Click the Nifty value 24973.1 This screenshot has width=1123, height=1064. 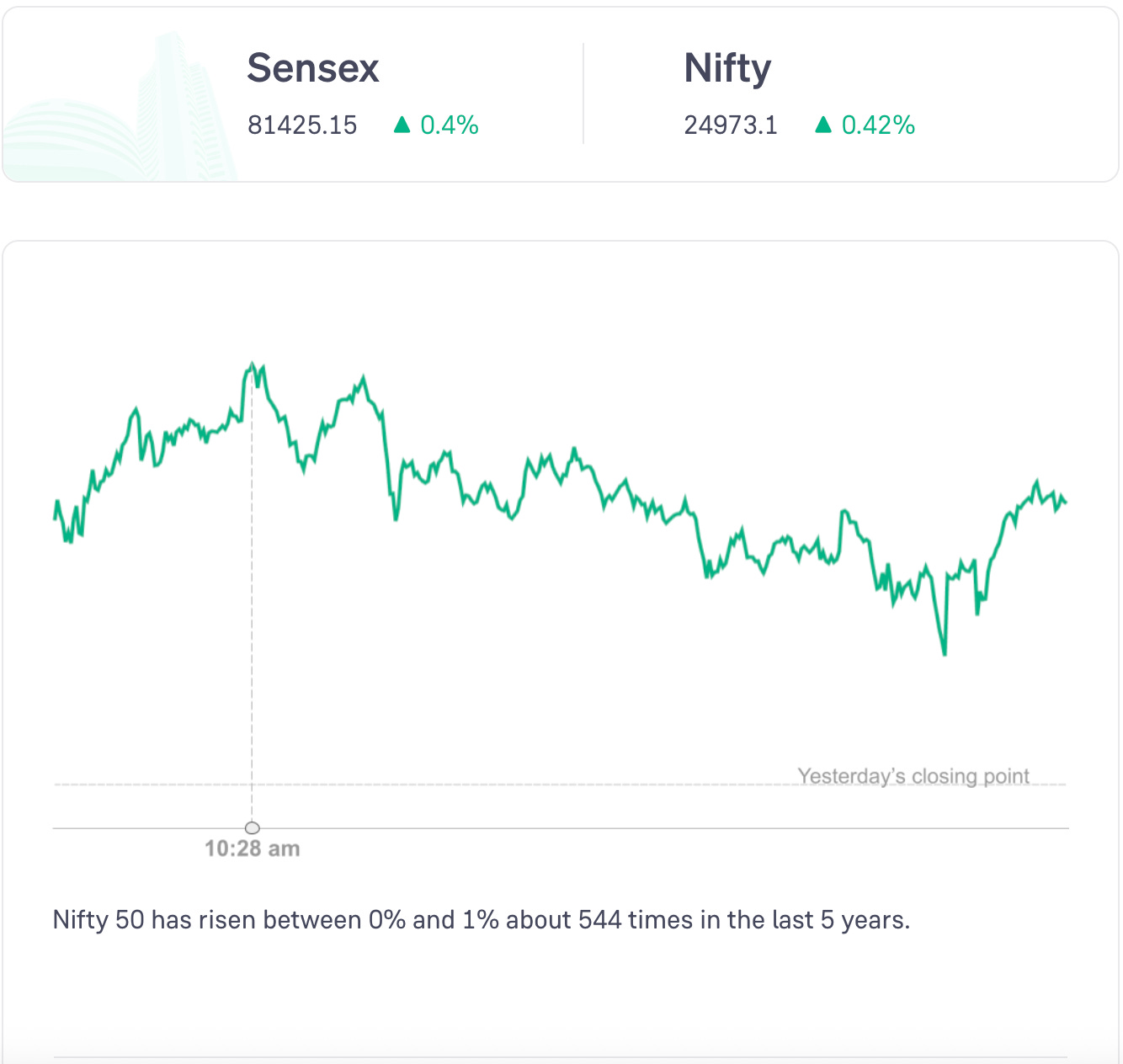[731, 125]
